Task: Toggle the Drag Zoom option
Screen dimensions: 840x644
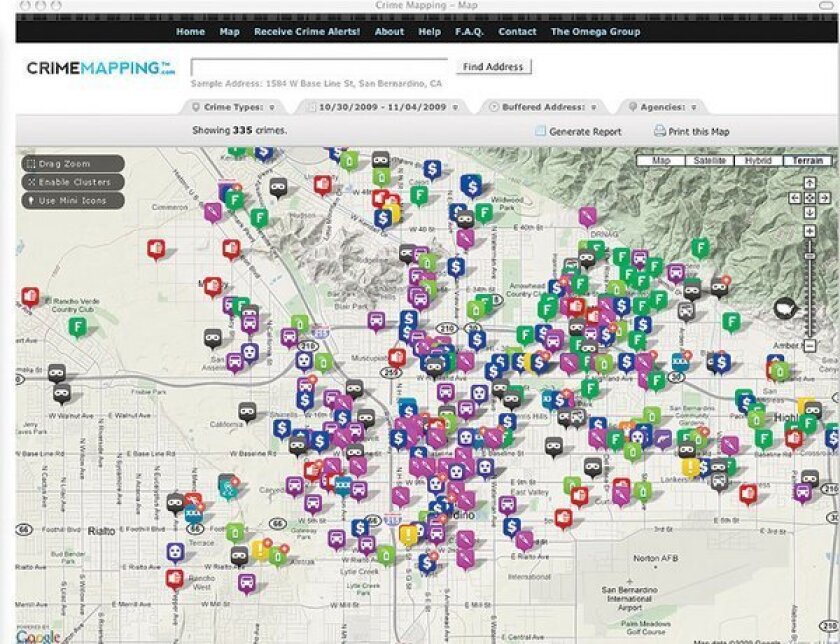Action: coord(73,164)
